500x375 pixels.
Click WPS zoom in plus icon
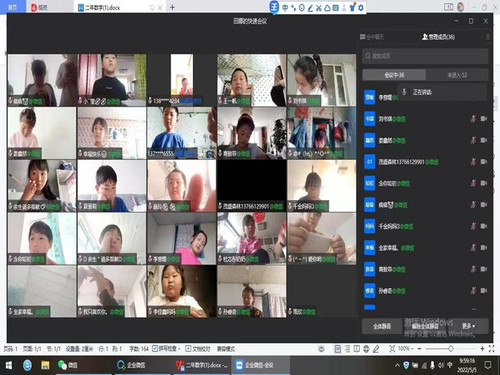point(482,349)
